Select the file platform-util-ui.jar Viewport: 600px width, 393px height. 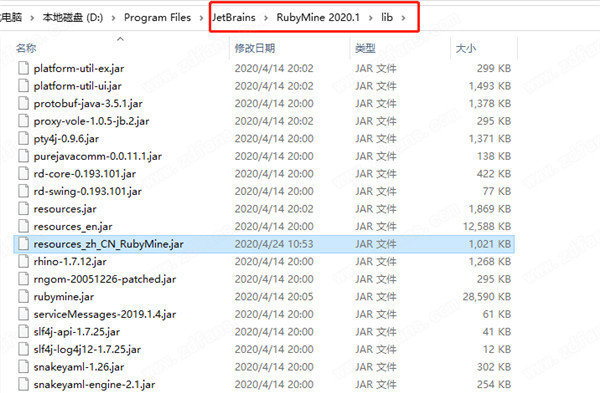coord(78,86)
